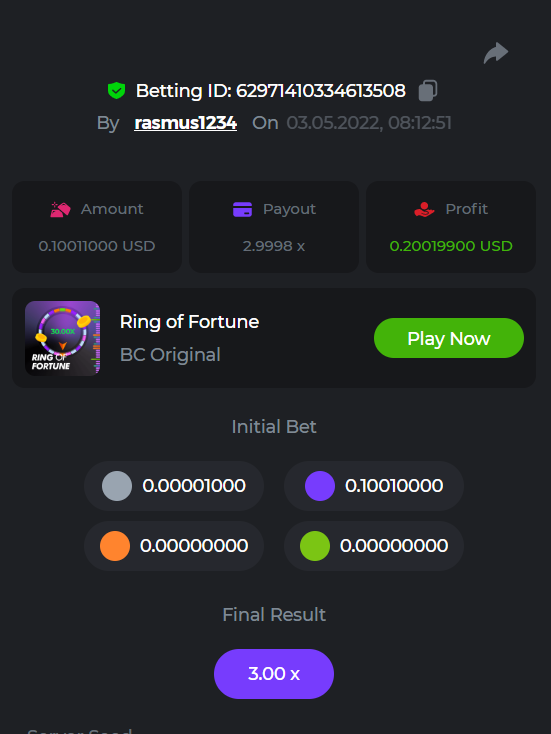Click the Payout 2.9998 x value
Image resolution: width=551 pixels, height=734 pixels.
[x=274, y=246]
